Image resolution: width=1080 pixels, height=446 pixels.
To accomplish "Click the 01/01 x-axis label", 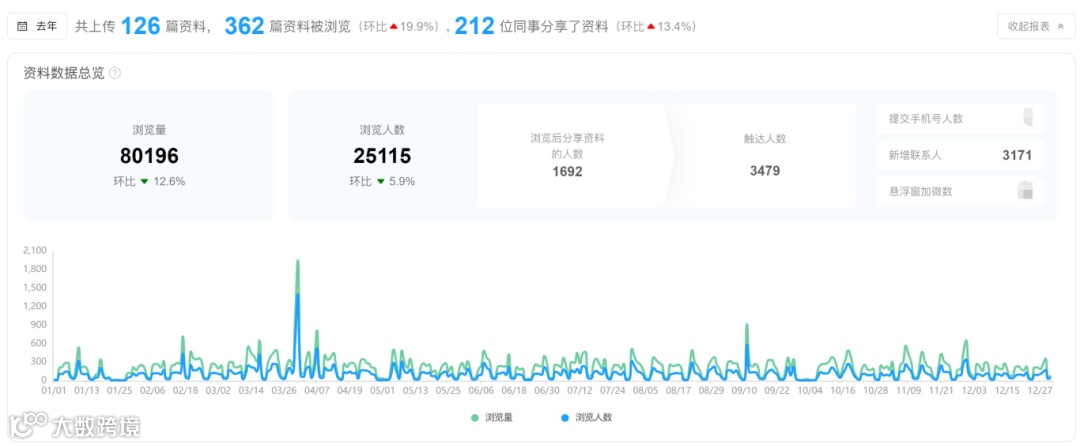I will (x=53, y=390).
